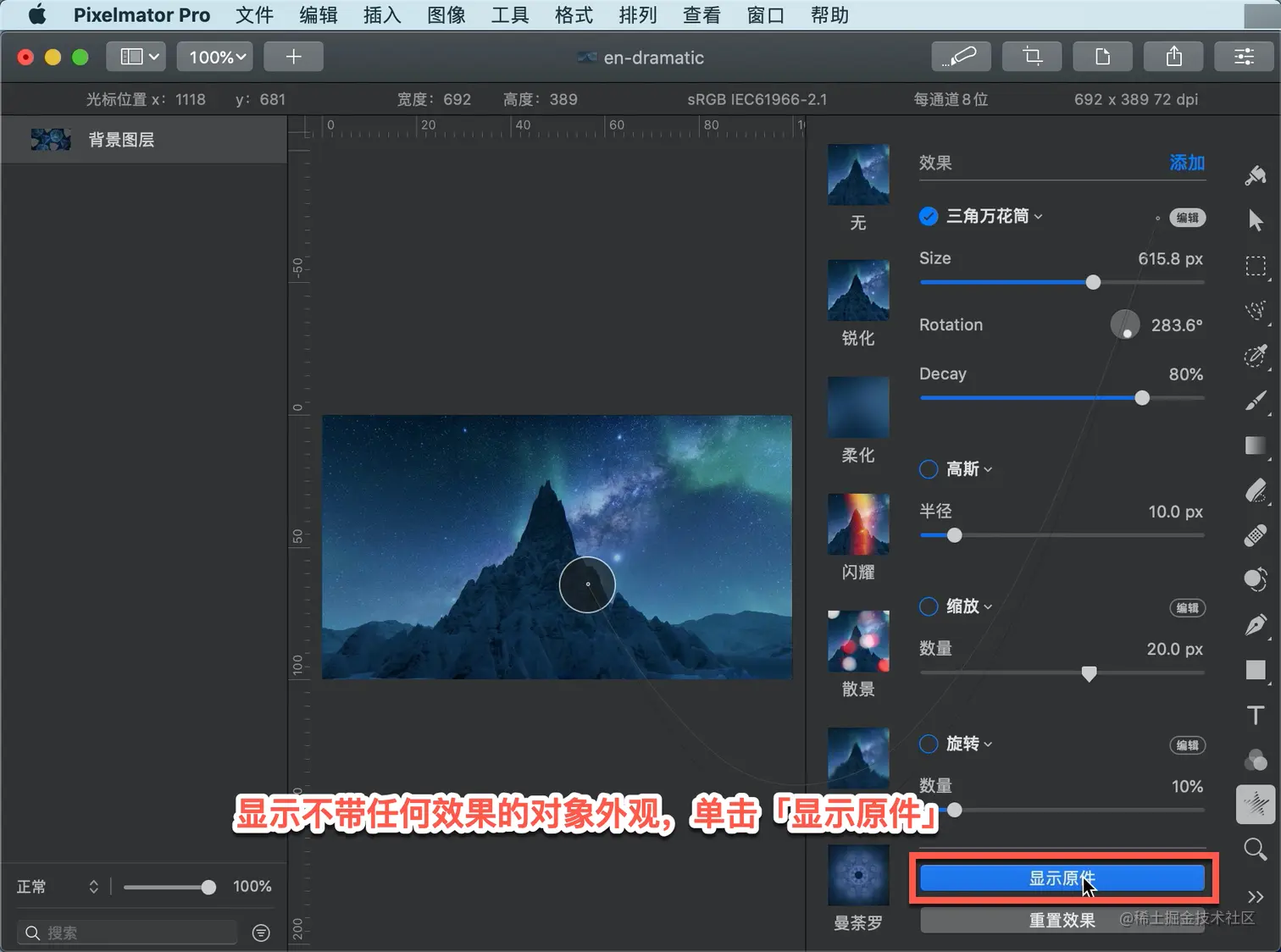
Task: Select the Style paint tool
Action: pyautogui.click(x=1256, y=175)
